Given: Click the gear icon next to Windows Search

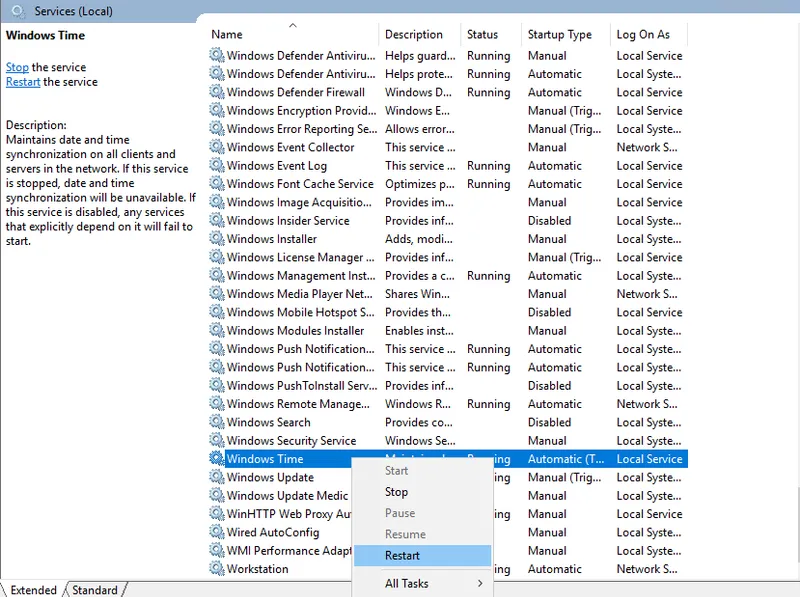Looking at the screenshot, I should tap(216, 422).
